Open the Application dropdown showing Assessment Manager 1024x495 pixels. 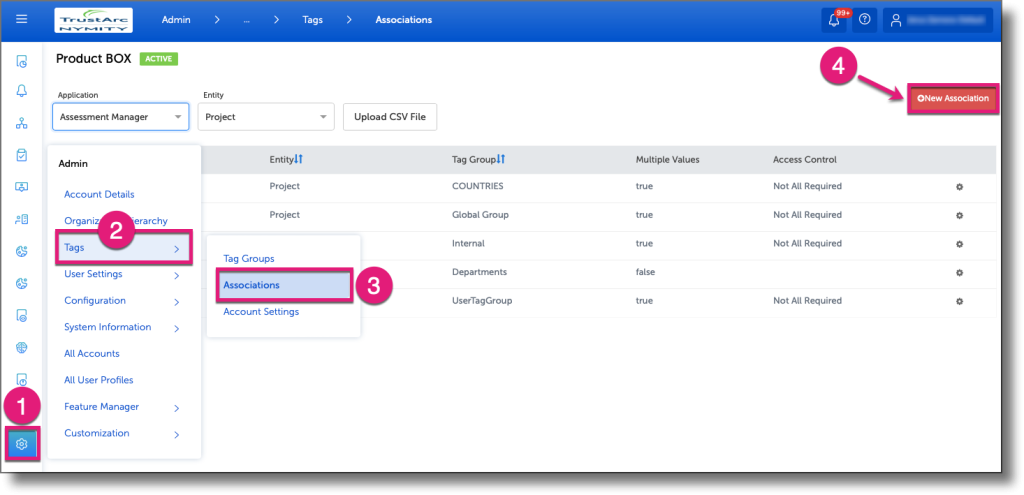pyautogui.click(x=121, y=117)
